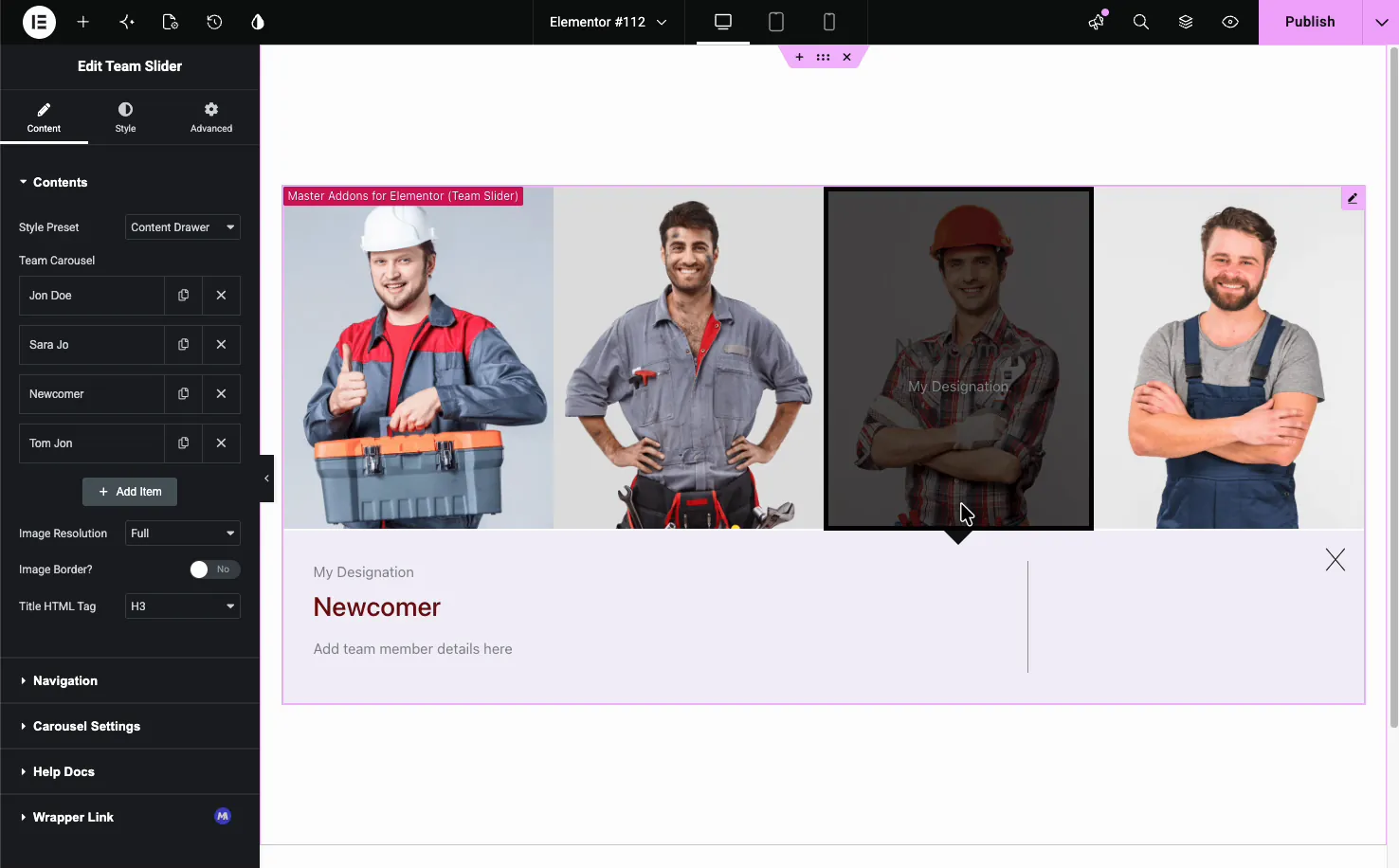
Task: Collapse the editor panel with the side arrow
Action: (266, 479)
